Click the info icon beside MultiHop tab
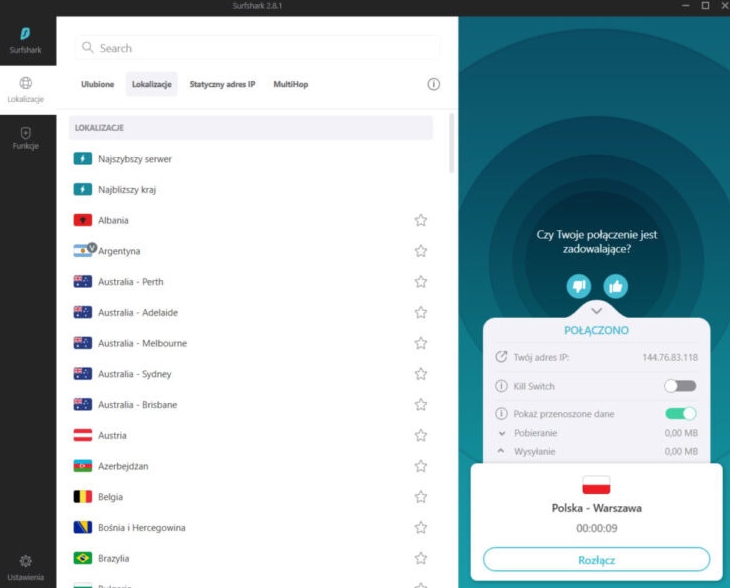730x588 pixels. coord(433,85)
